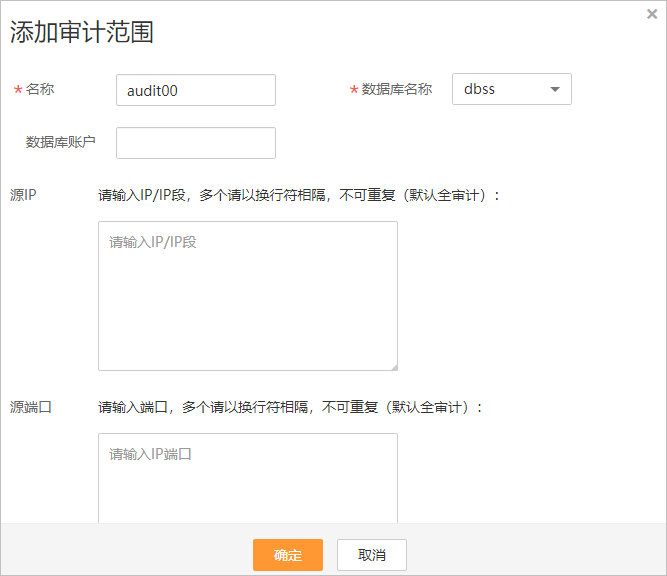Screen dimensions: 667x576
Task: Click the caret arrow in the dbss combo box
Action: tap(555, 89)
